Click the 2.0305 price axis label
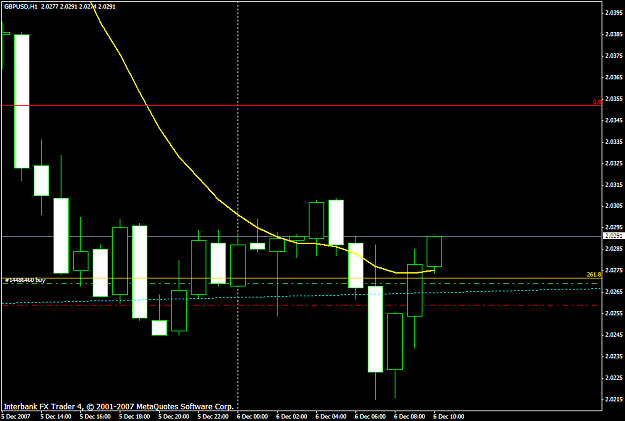This screenshot has height=421, width=625. (613, 206)
